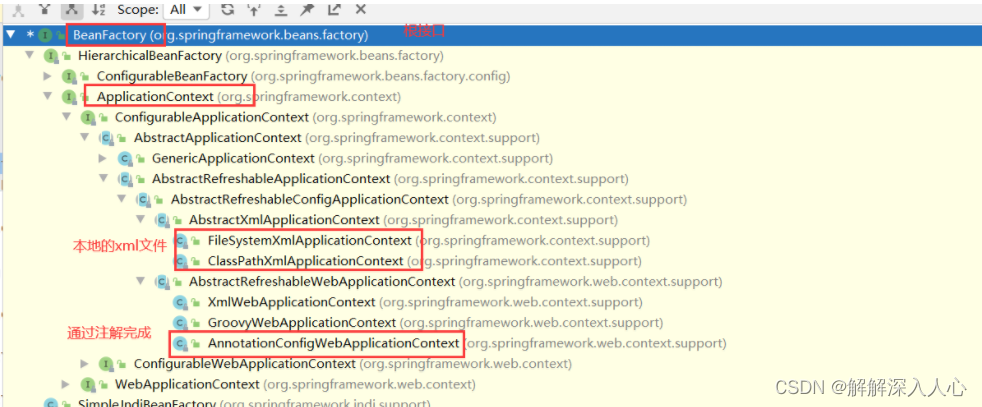Collapse the HierarchicalBeanFactory node
Viewport: 982px width, 407px height.
coord(29,55)
